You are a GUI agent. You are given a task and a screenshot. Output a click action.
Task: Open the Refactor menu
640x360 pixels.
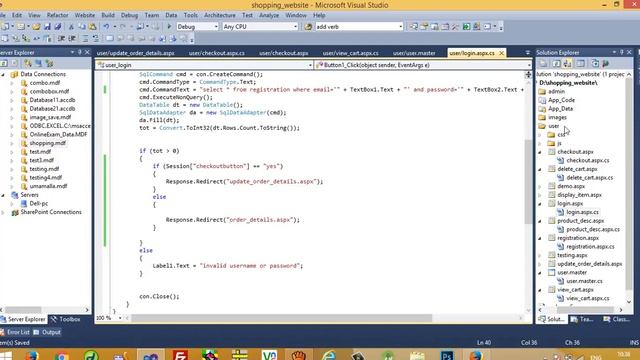point(58,15)
